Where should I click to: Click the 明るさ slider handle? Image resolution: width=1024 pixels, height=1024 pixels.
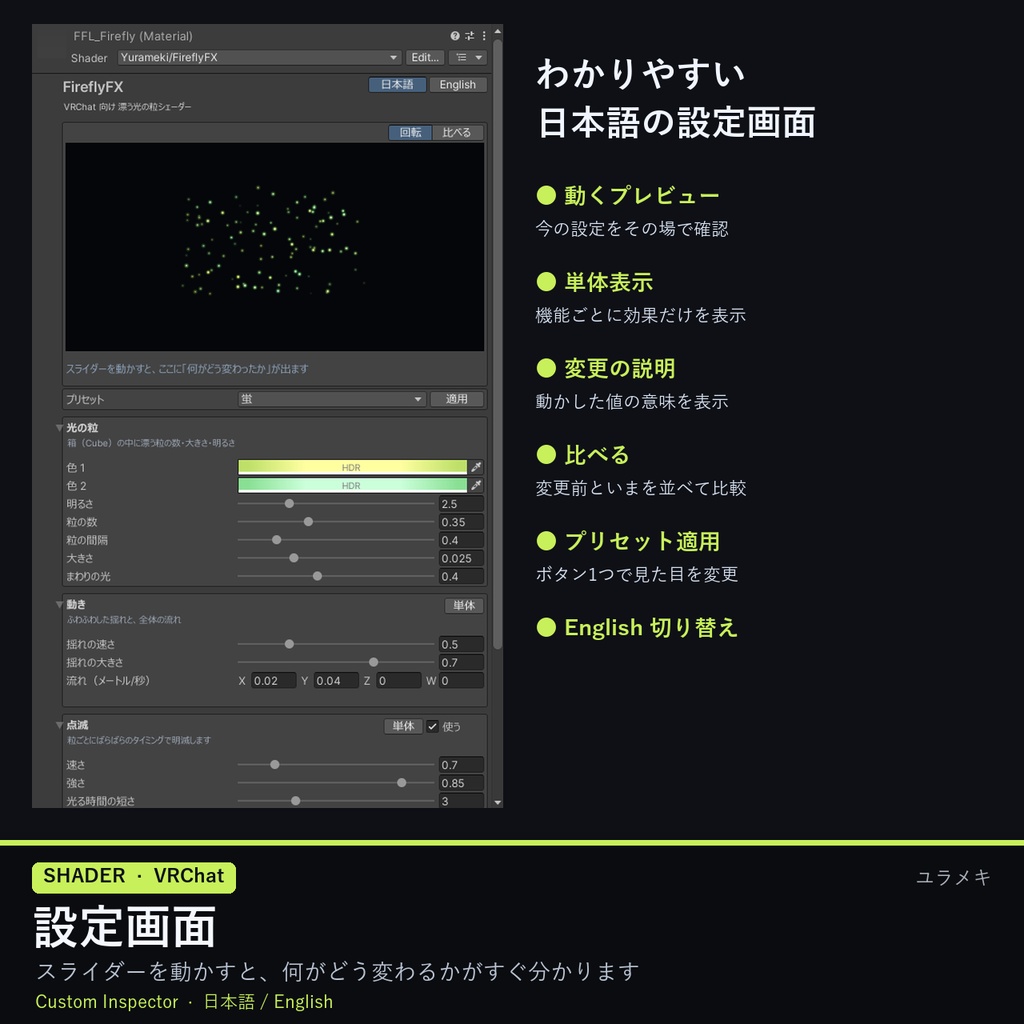(x=289, y=504)
